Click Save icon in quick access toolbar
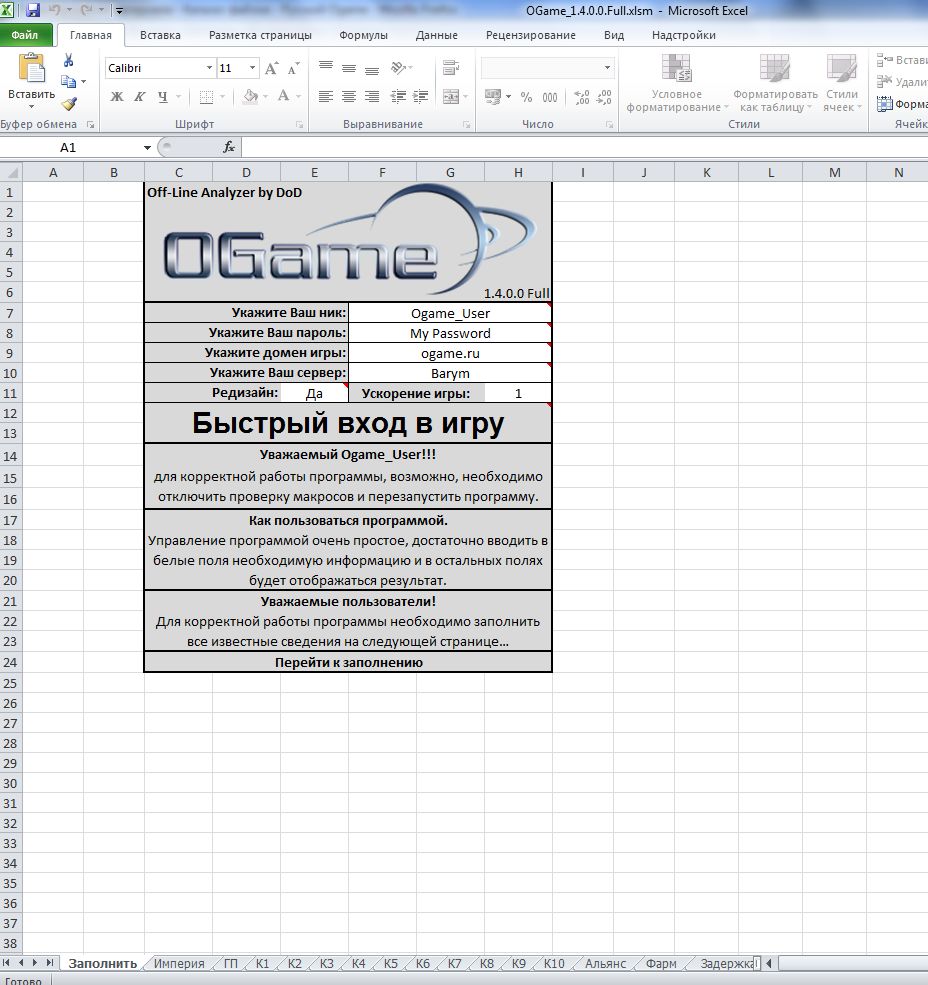The image size is (928, 985). (x=33, y=10)
